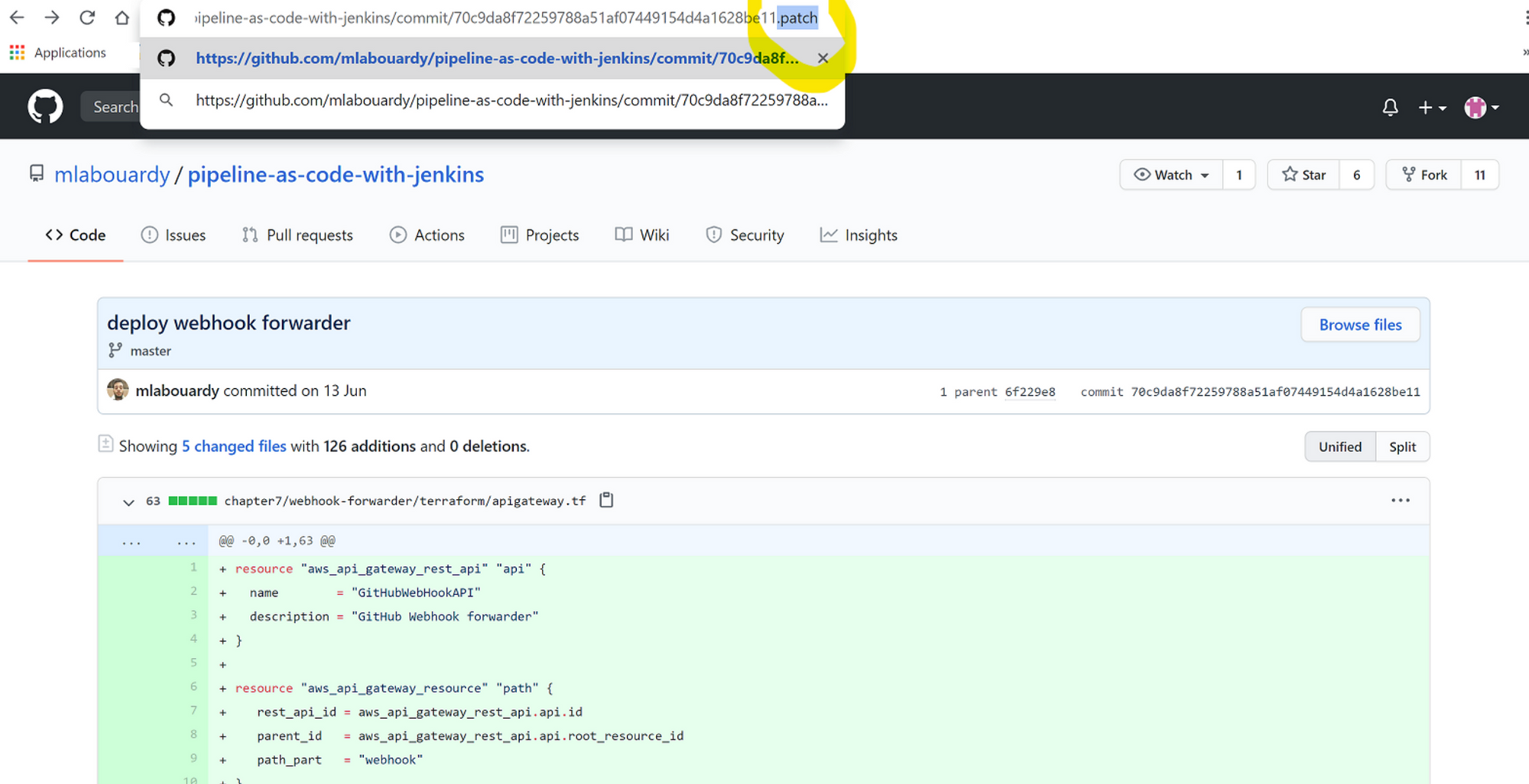Toggle the file list icon beside Showing

point(106,444)
